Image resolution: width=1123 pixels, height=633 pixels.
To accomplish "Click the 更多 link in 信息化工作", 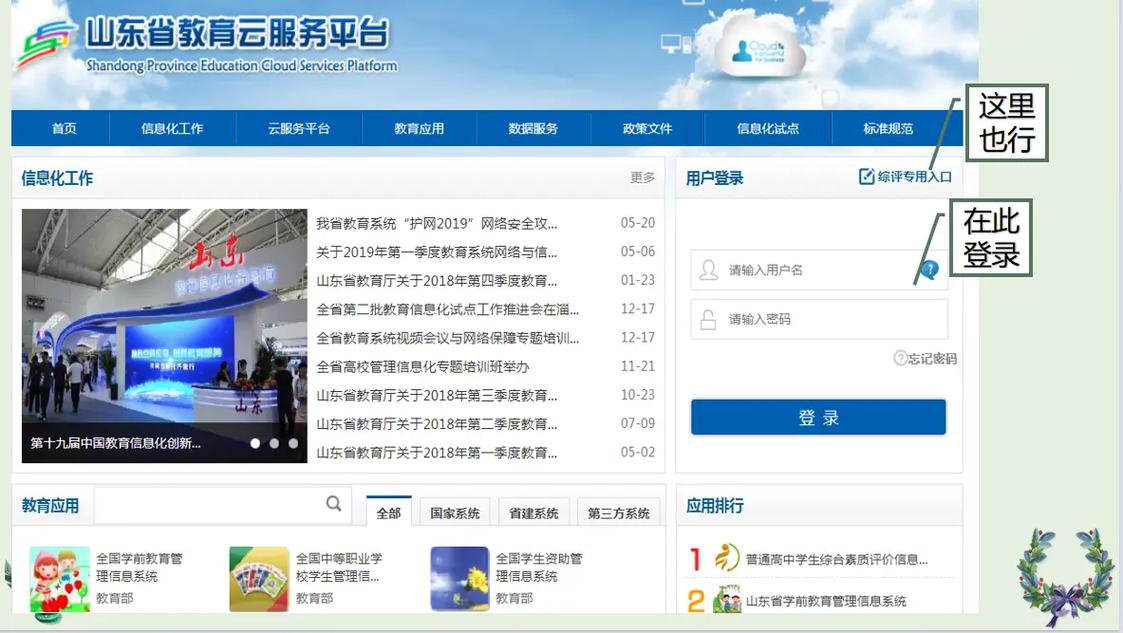I will 642,177.
